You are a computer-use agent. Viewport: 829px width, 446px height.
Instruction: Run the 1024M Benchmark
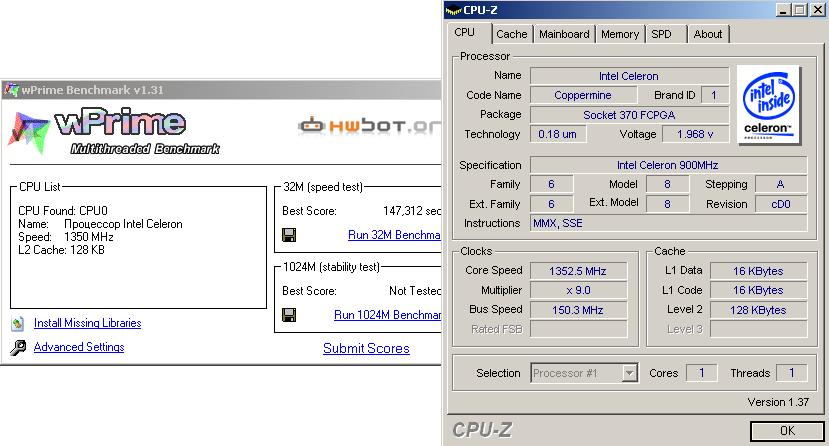point(388,315)
